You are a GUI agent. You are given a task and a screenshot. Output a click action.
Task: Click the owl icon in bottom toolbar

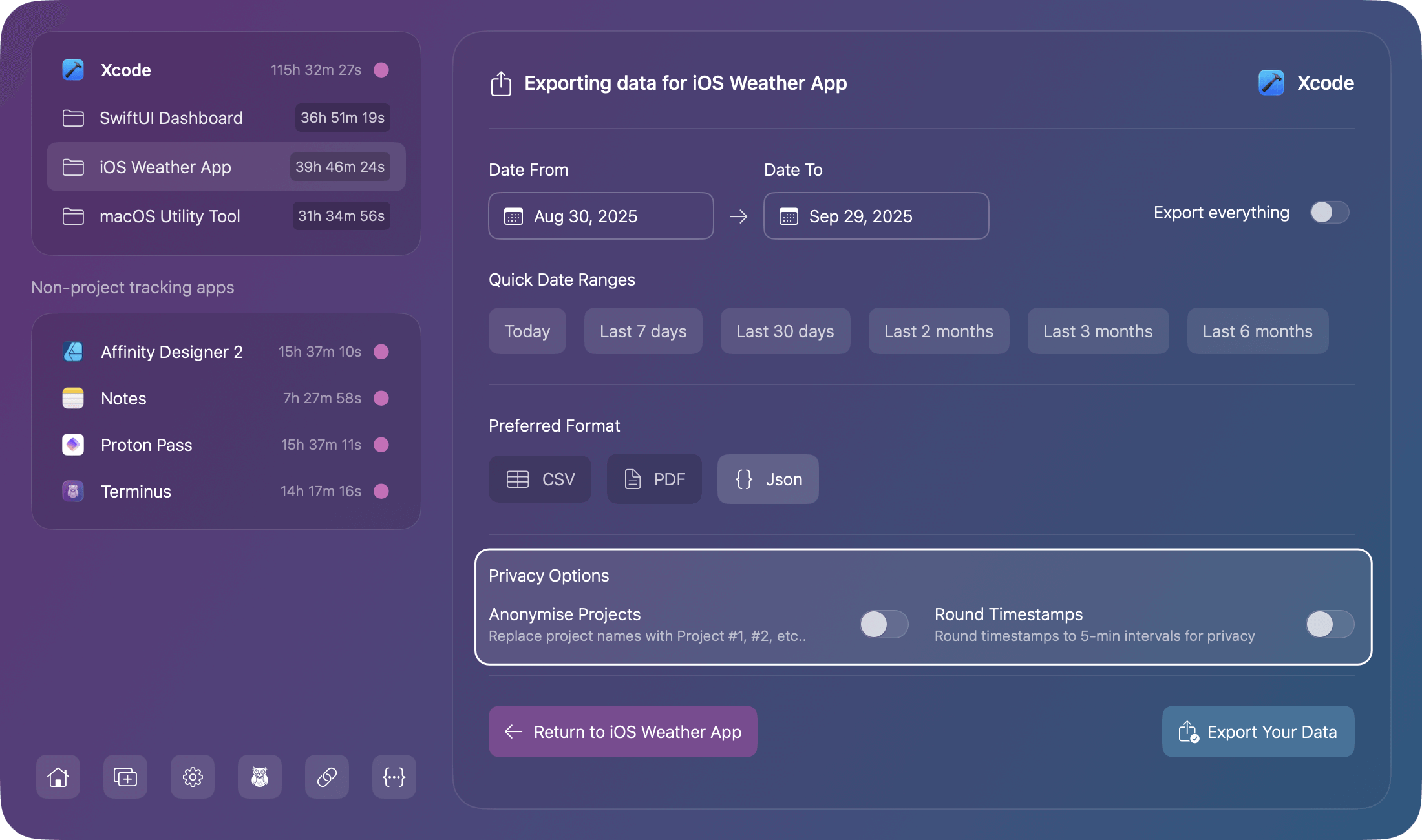coord(260,777)
